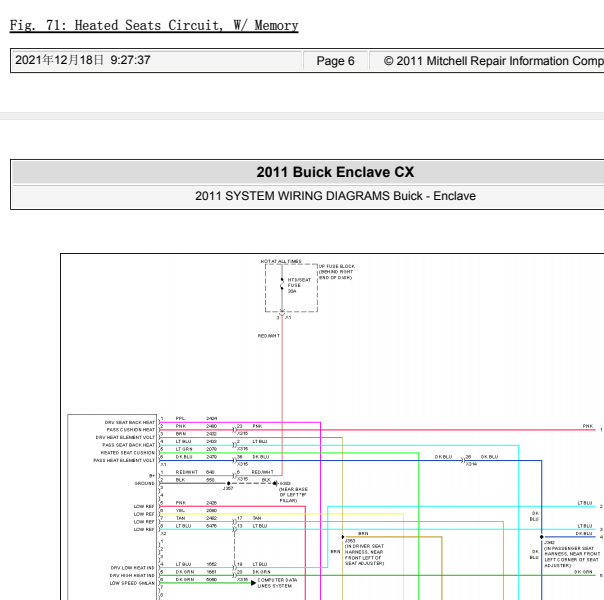Image resolution: width=604 pixels, height=600 pixels.
Task: Click "2011 SYSTEM WIRING DIAGRAMS Buick - Enclave" text
Action: tap(335, 196)
